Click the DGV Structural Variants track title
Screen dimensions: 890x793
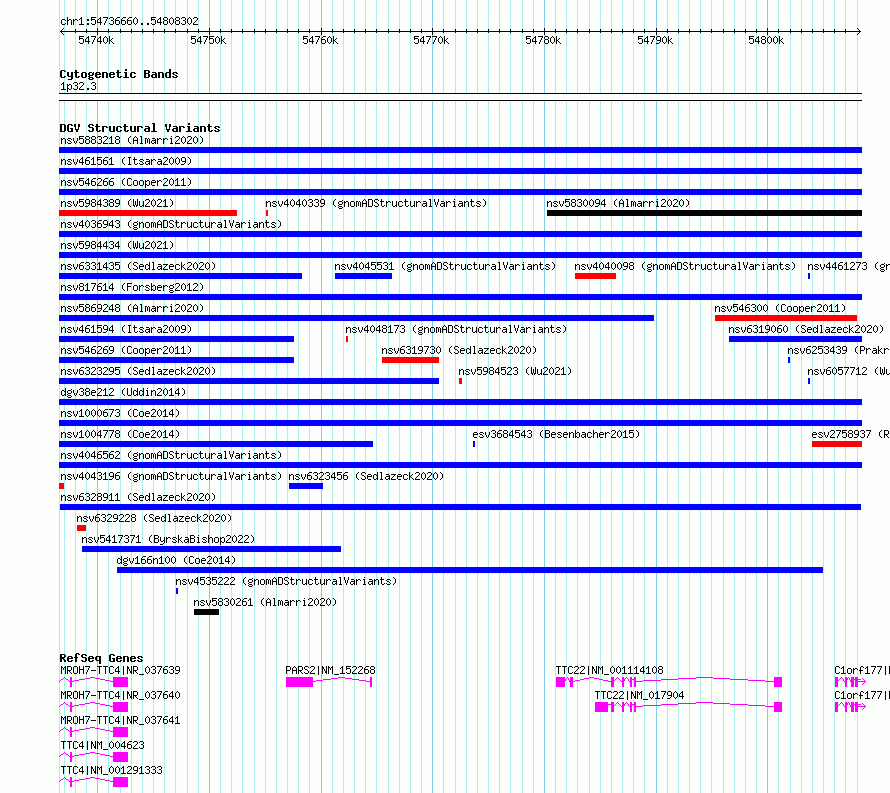[140, 128]
